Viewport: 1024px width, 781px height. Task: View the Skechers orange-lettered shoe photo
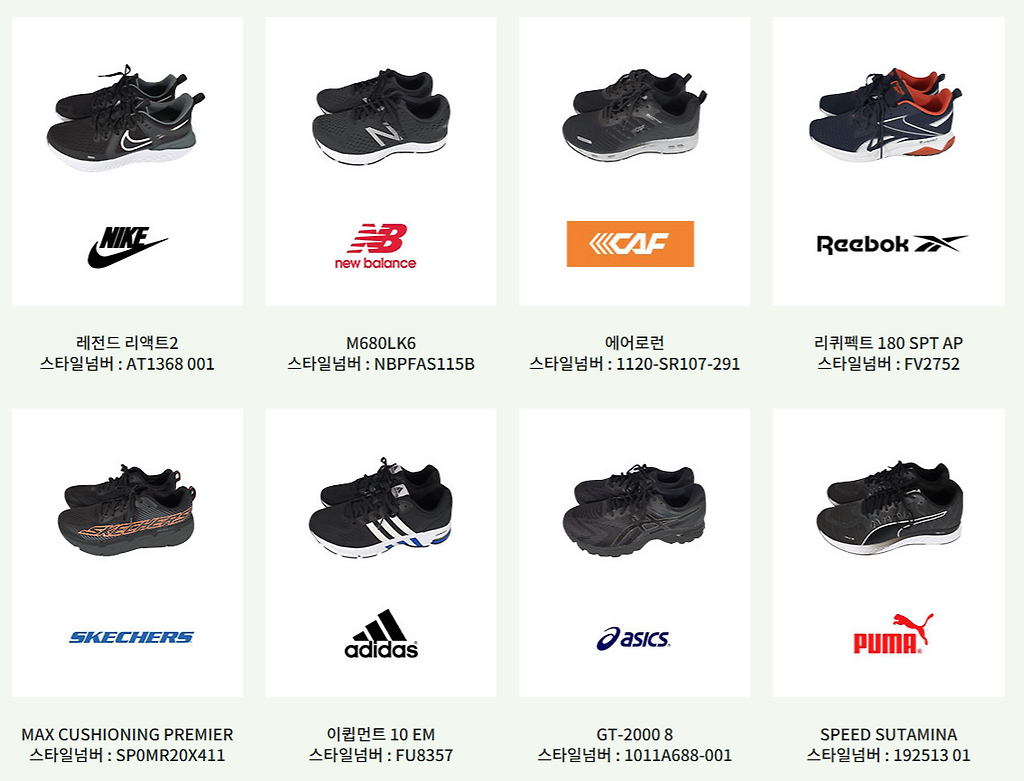pyautogui.click(x=128, y=510)
